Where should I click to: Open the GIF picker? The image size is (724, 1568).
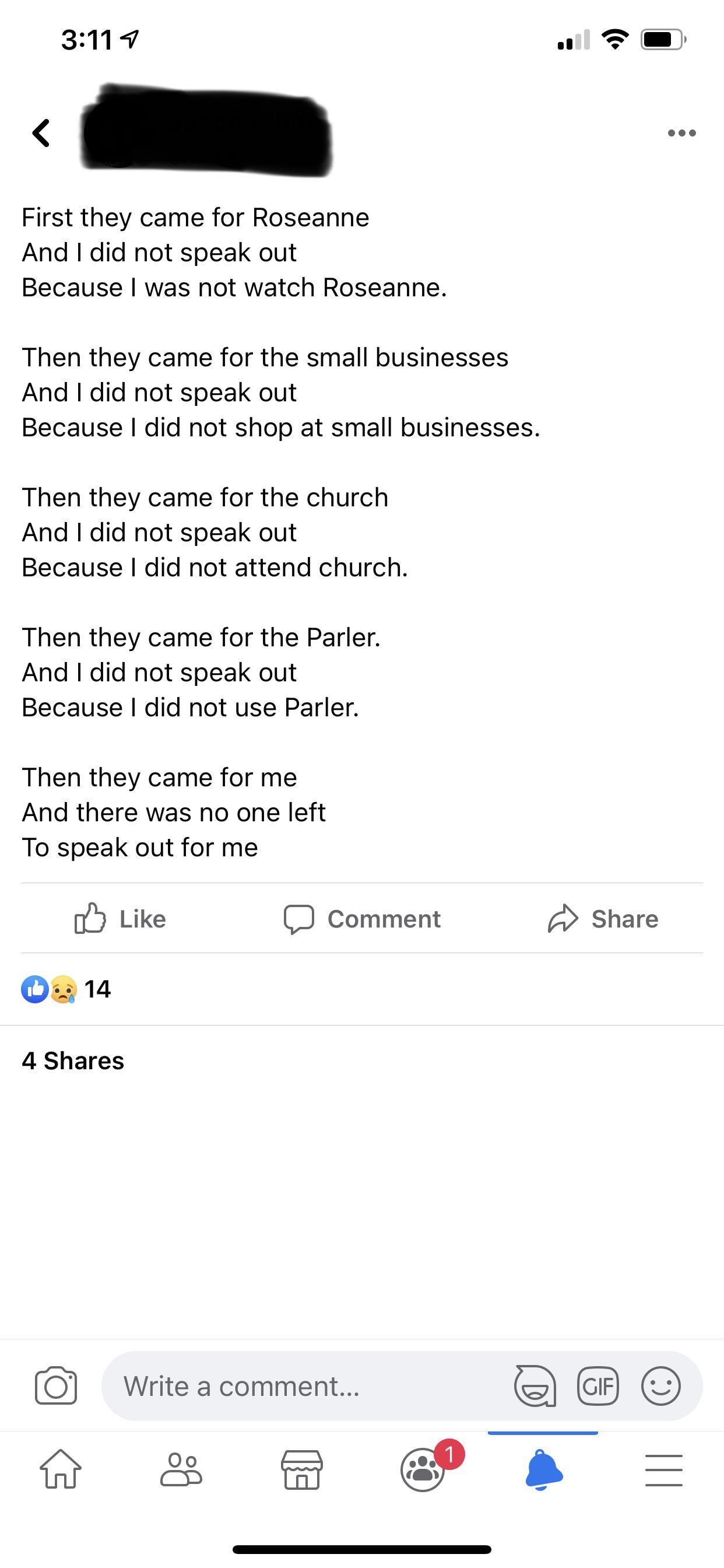[x=598, y=1386]
